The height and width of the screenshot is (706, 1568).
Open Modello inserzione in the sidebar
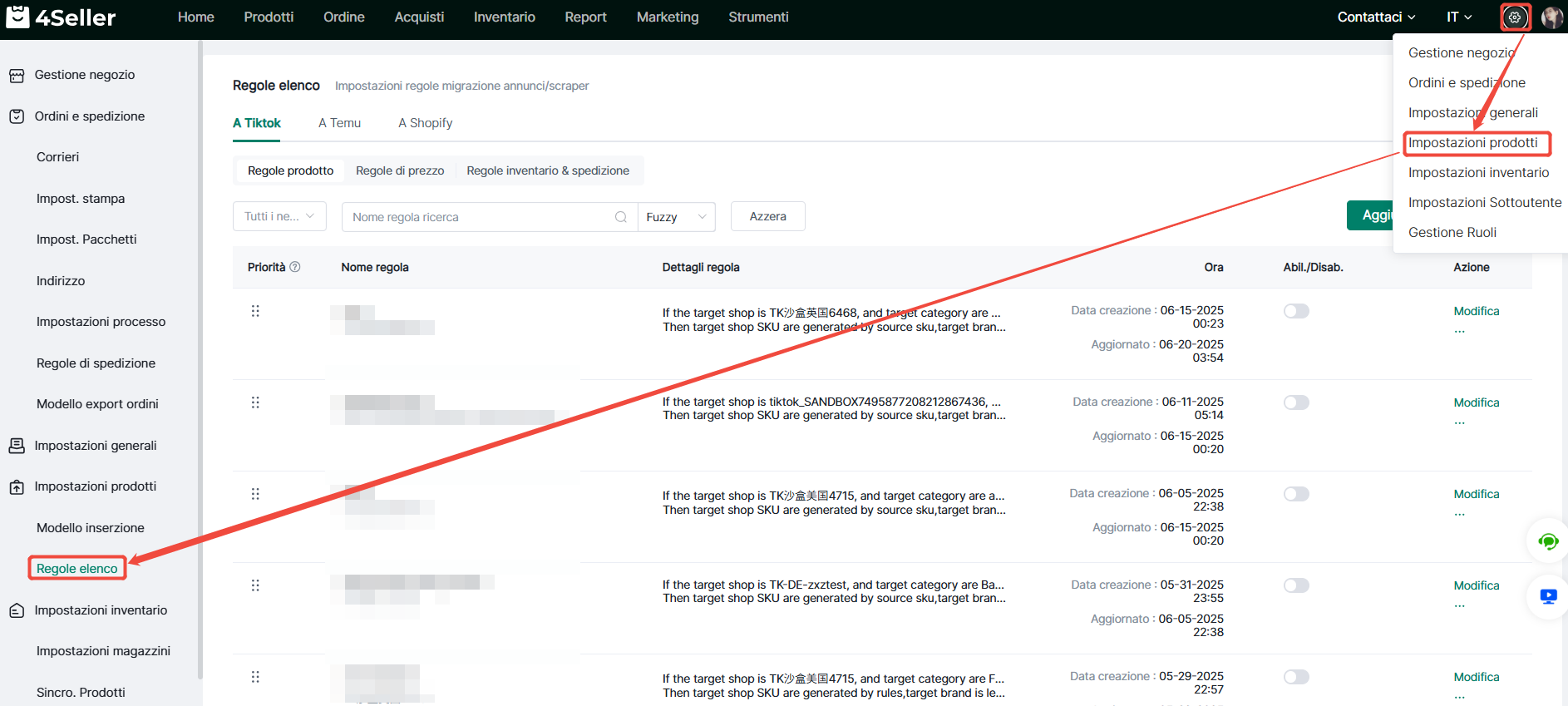(x=91, y=528)
